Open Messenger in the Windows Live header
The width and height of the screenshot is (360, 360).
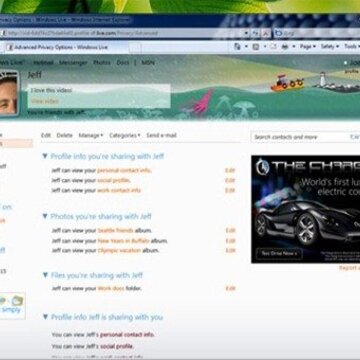tap(73, 62)
